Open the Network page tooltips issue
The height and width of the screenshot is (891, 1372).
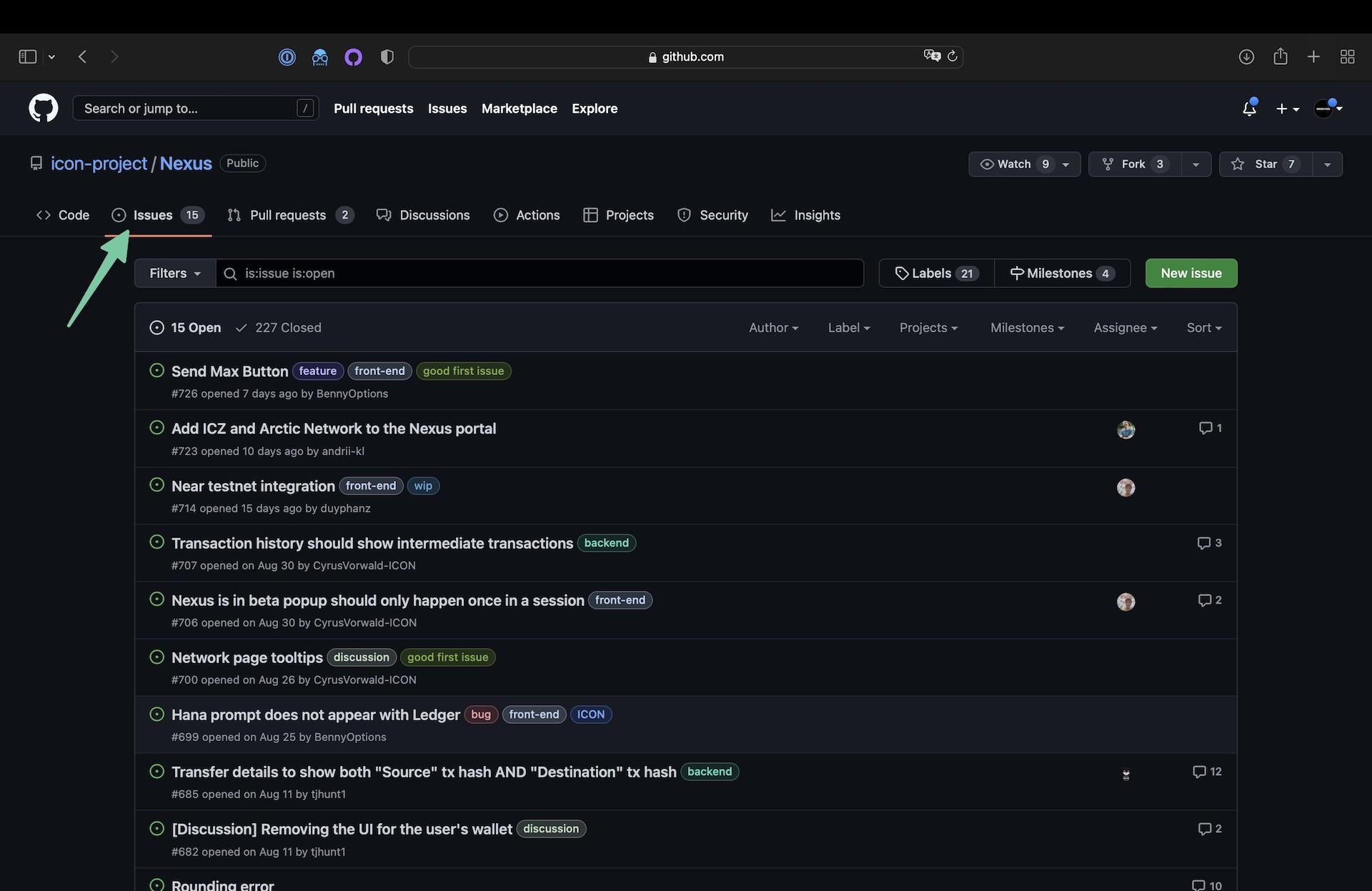(x=247, y=657)
